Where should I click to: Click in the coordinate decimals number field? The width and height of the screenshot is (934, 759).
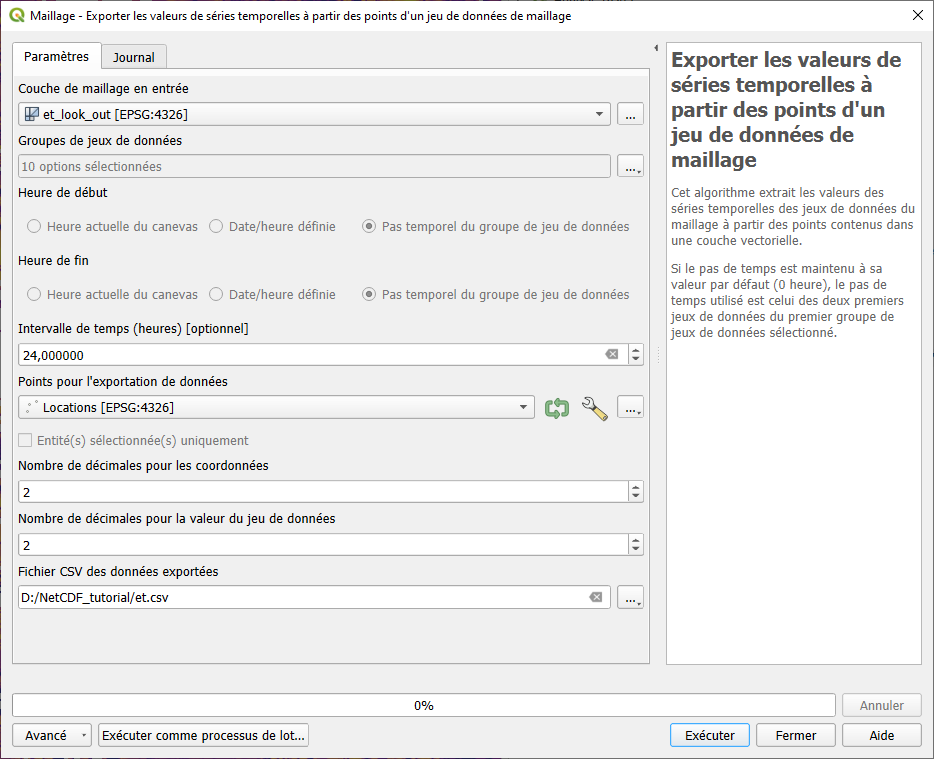320,492
